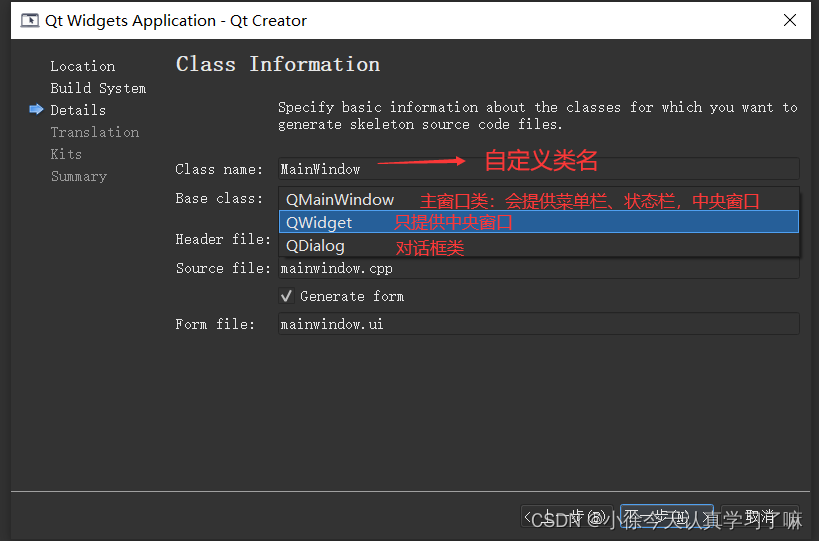The width and height of the screenshot is (819, 541).
Task: Open the Build System wizard step
Action: click(98, 88)
